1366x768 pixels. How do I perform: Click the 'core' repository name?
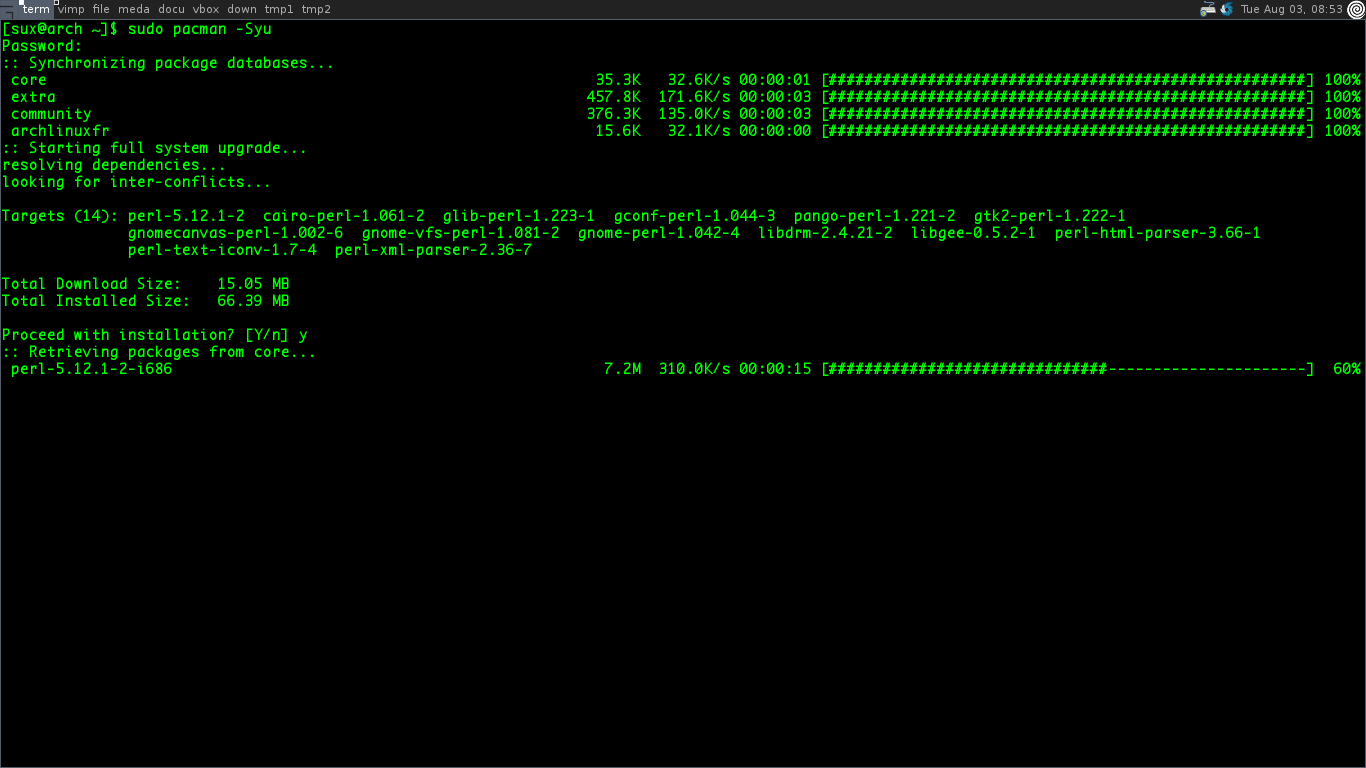[x=29, y=80]
